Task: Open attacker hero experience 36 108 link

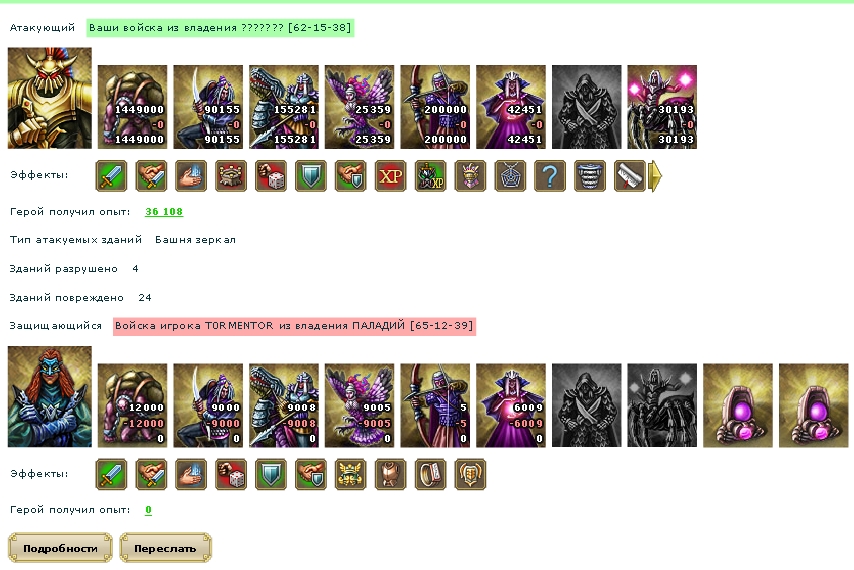Action: point(164,212)
